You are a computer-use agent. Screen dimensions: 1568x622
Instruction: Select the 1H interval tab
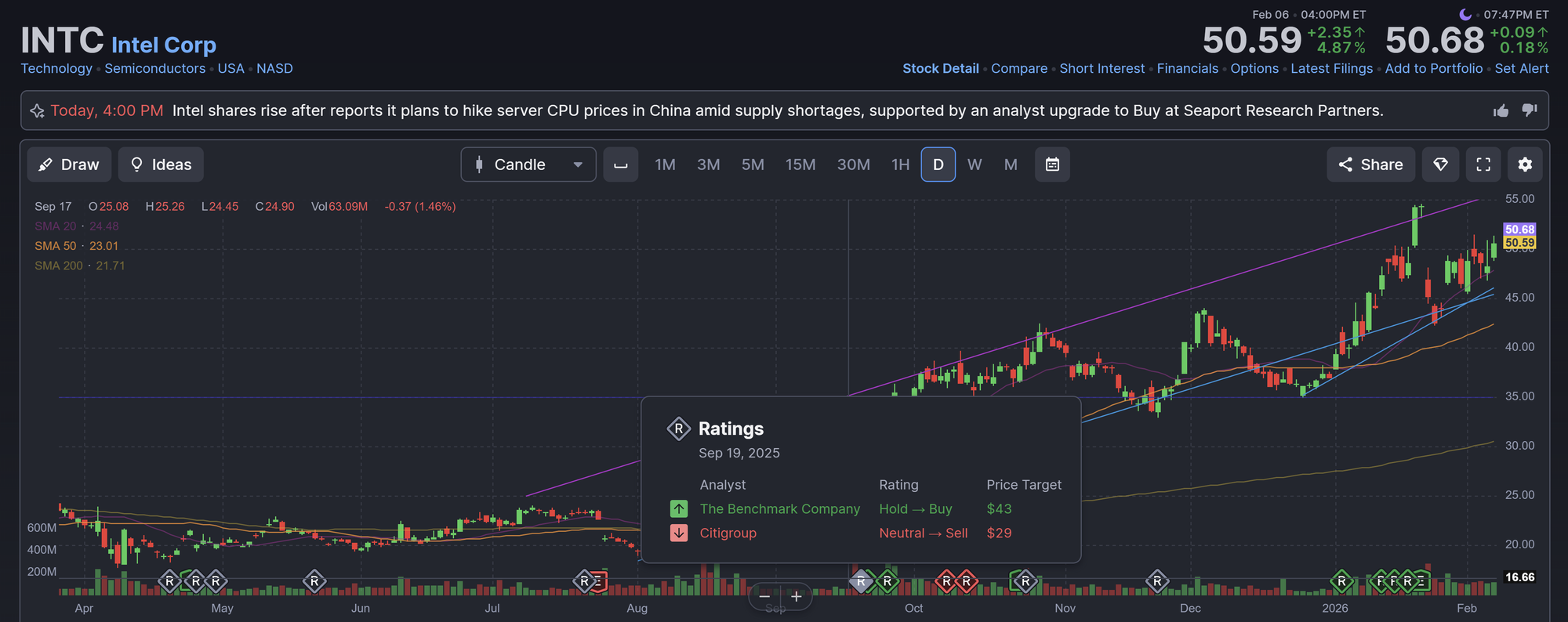coord(900,165)
